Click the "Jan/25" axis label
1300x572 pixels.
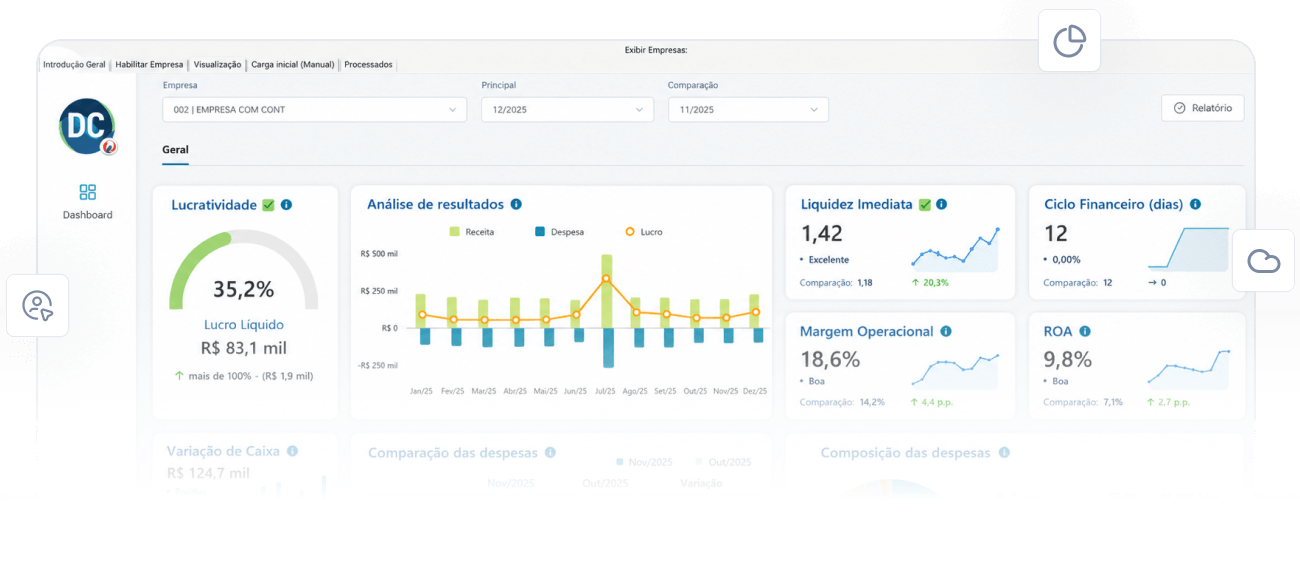[422, 391]
